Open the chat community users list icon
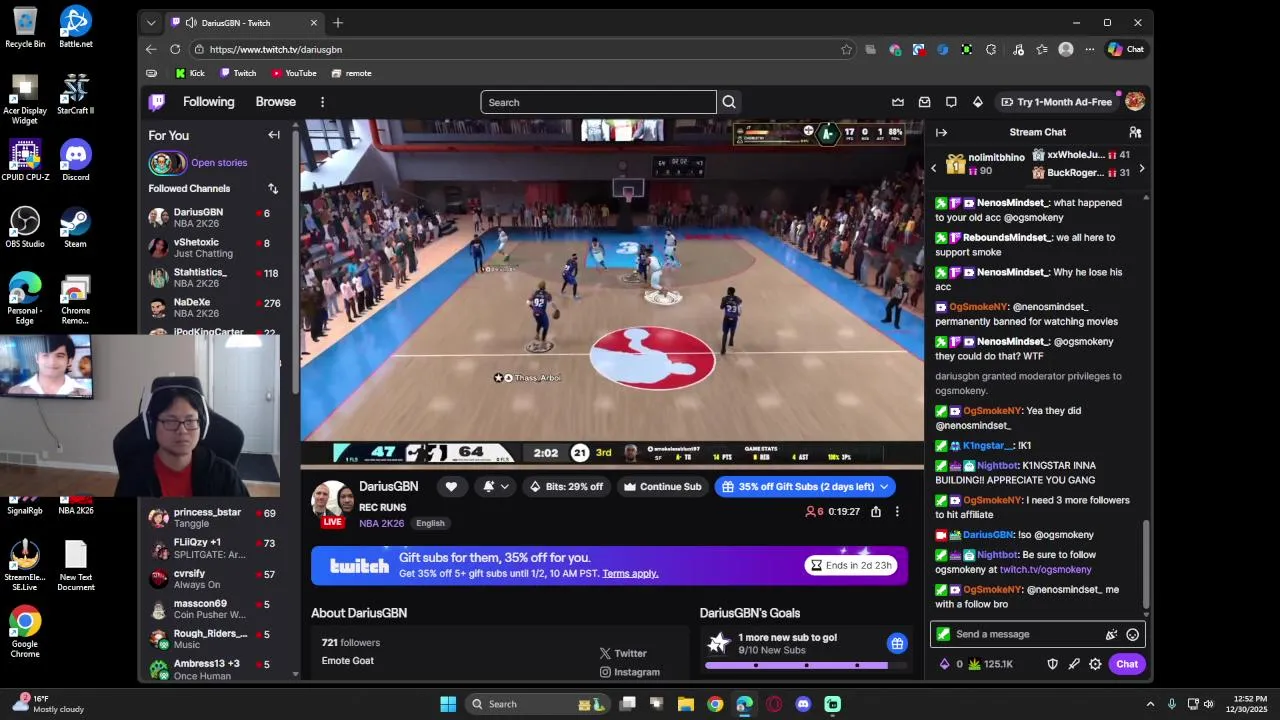 [1135, 132]
